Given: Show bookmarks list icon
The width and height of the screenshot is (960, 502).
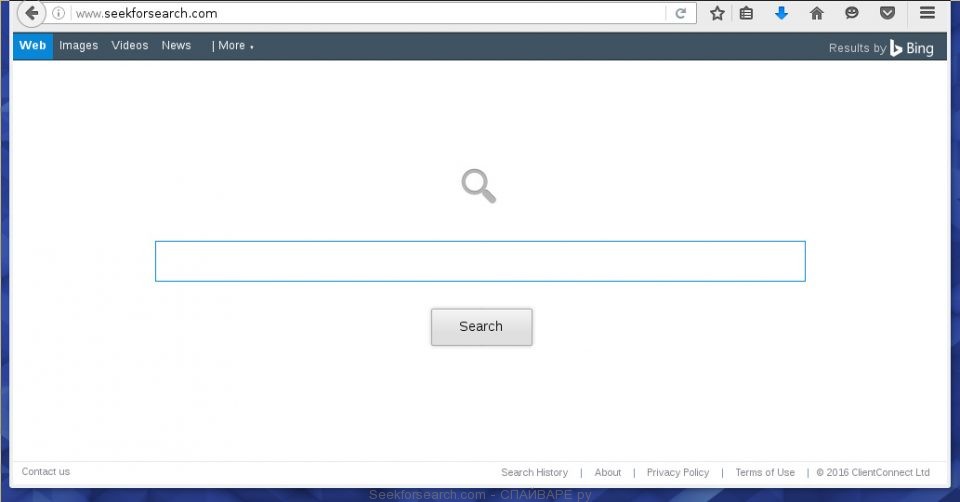Looking at the screenshot, I should [x=746, y=14].
